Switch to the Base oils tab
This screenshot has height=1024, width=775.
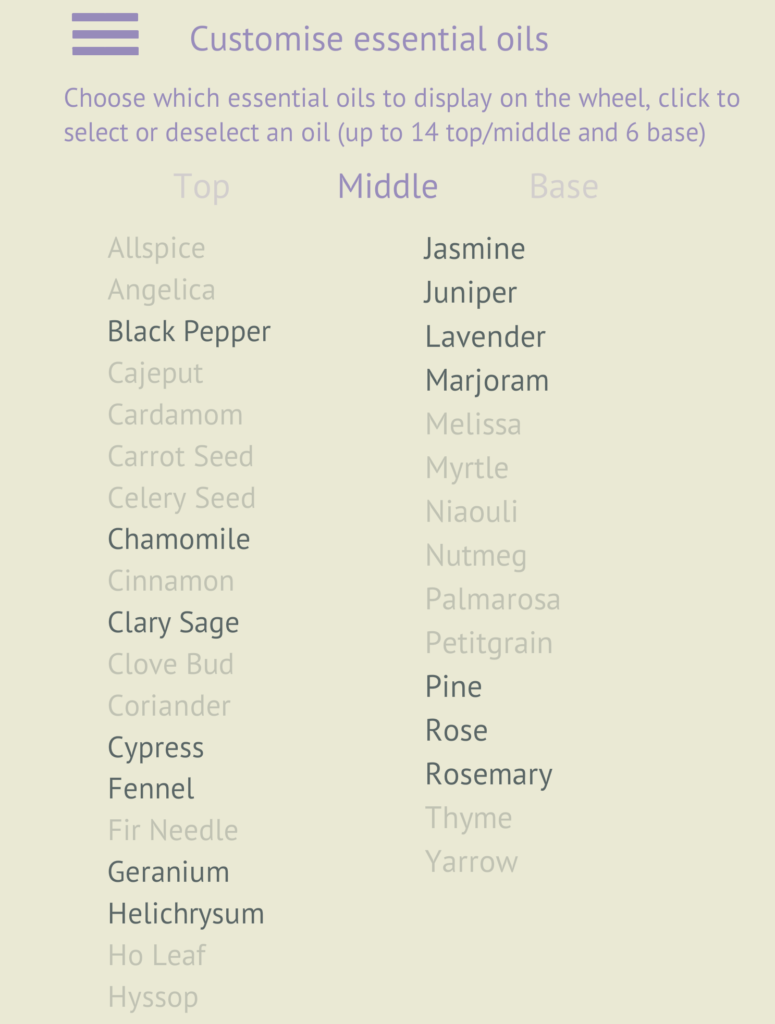[x=563, y=186]
